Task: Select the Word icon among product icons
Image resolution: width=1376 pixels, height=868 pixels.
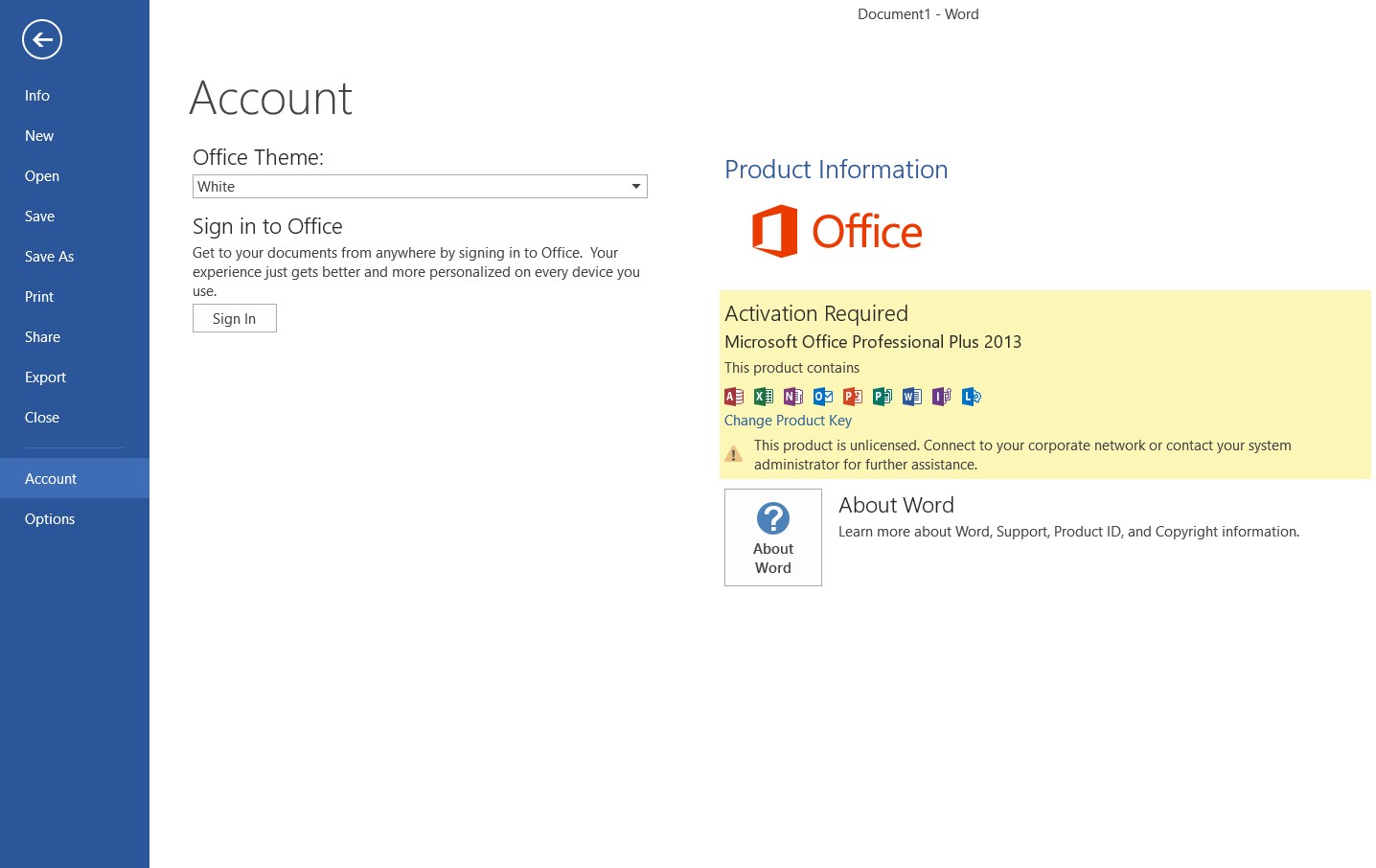Action: (x=911, y=396)
